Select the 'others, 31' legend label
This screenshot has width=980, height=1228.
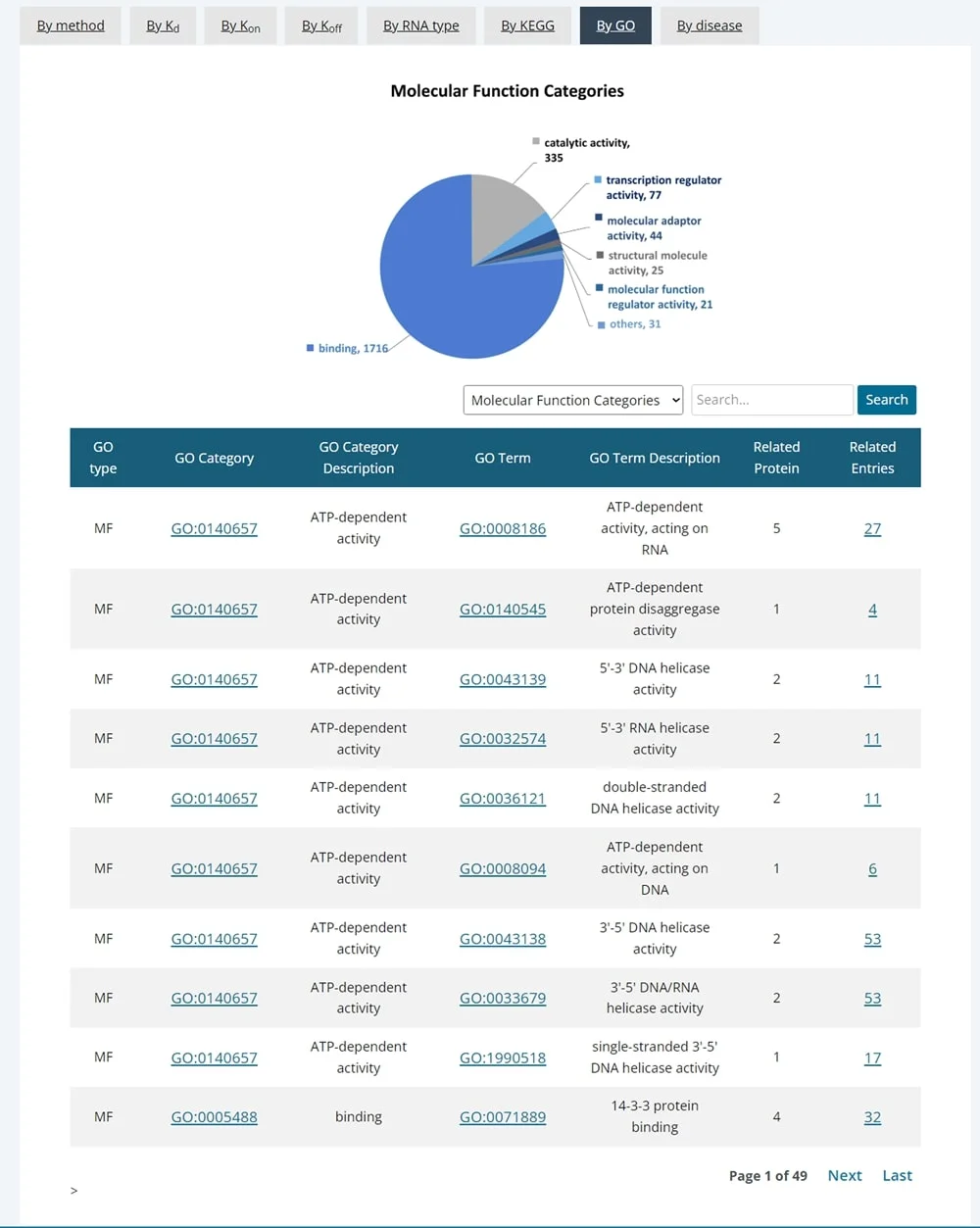(635, 324)
